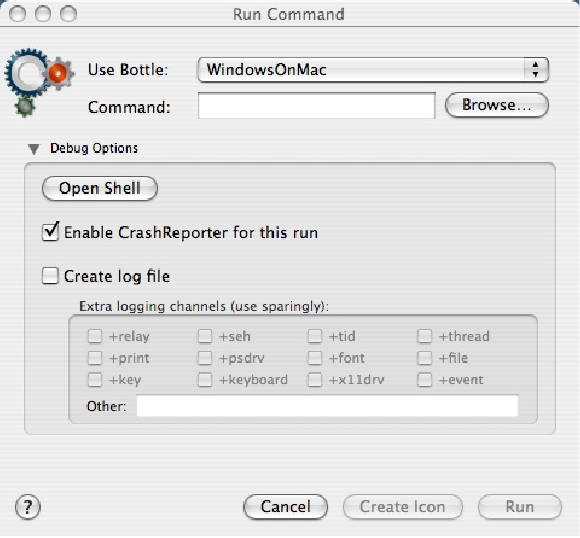The width and height of the screenshot is (580, 538).
Task: Click the help question mark button
Action: pos(28,506)
